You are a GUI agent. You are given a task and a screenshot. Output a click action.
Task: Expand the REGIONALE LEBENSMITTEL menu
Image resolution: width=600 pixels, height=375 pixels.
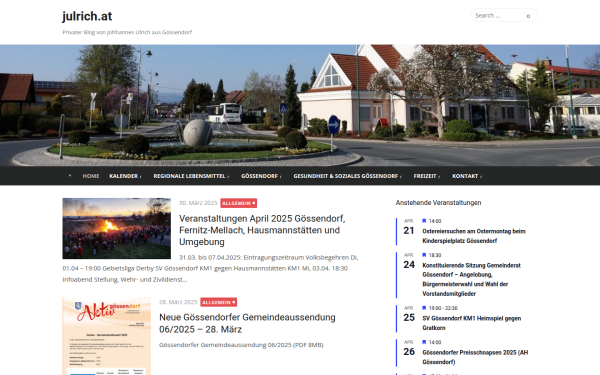(191, 176)
